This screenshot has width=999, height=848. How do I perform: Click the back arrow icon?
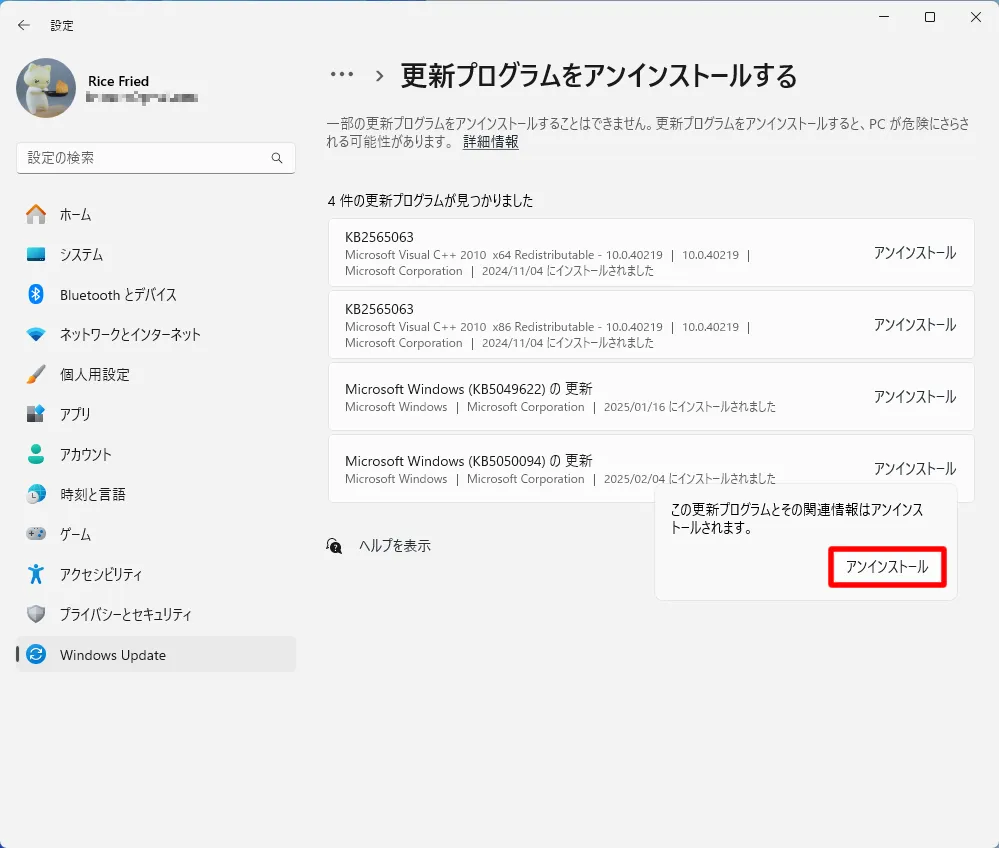pos(24,25)
